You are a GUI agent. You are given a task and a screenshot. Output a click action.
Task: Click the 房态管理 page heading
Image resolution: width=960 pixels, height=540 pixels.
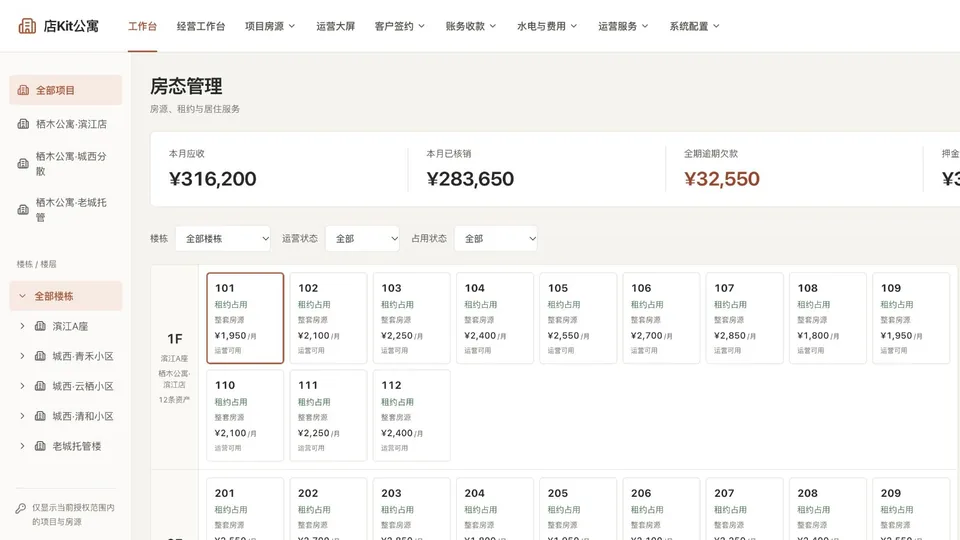186,86
